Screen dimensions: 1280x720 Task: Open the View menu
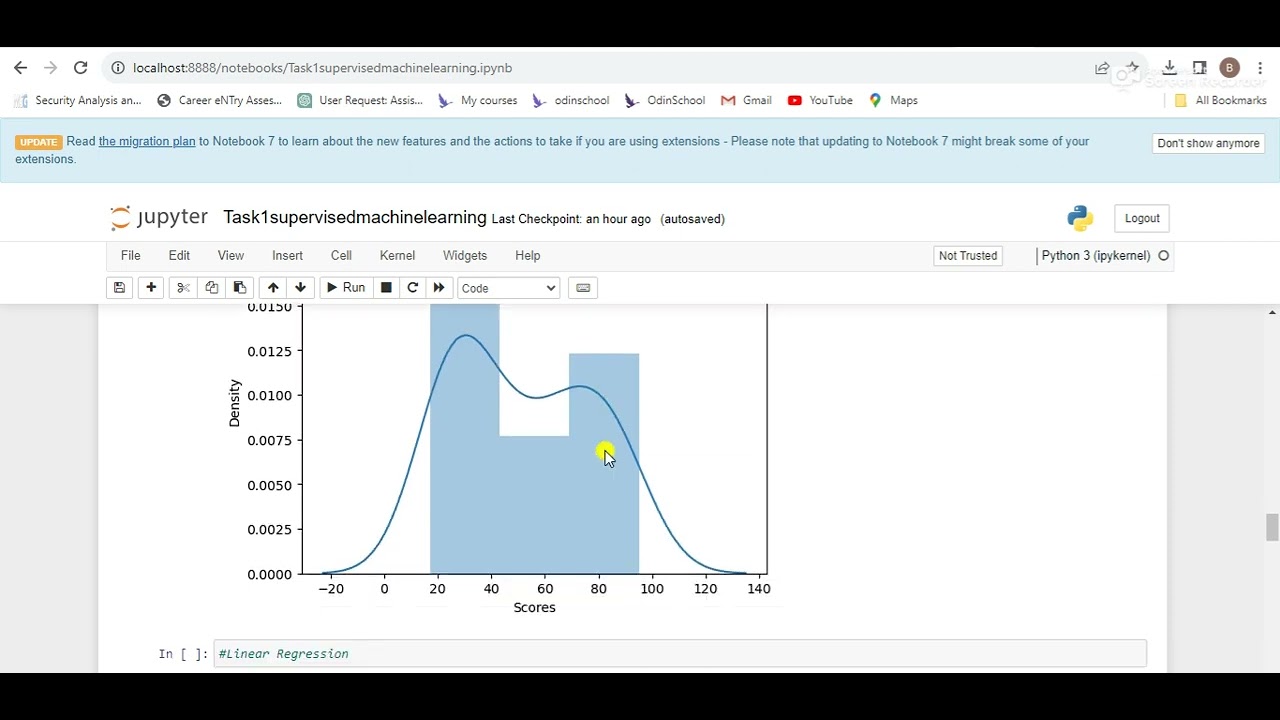coord(231,256)
